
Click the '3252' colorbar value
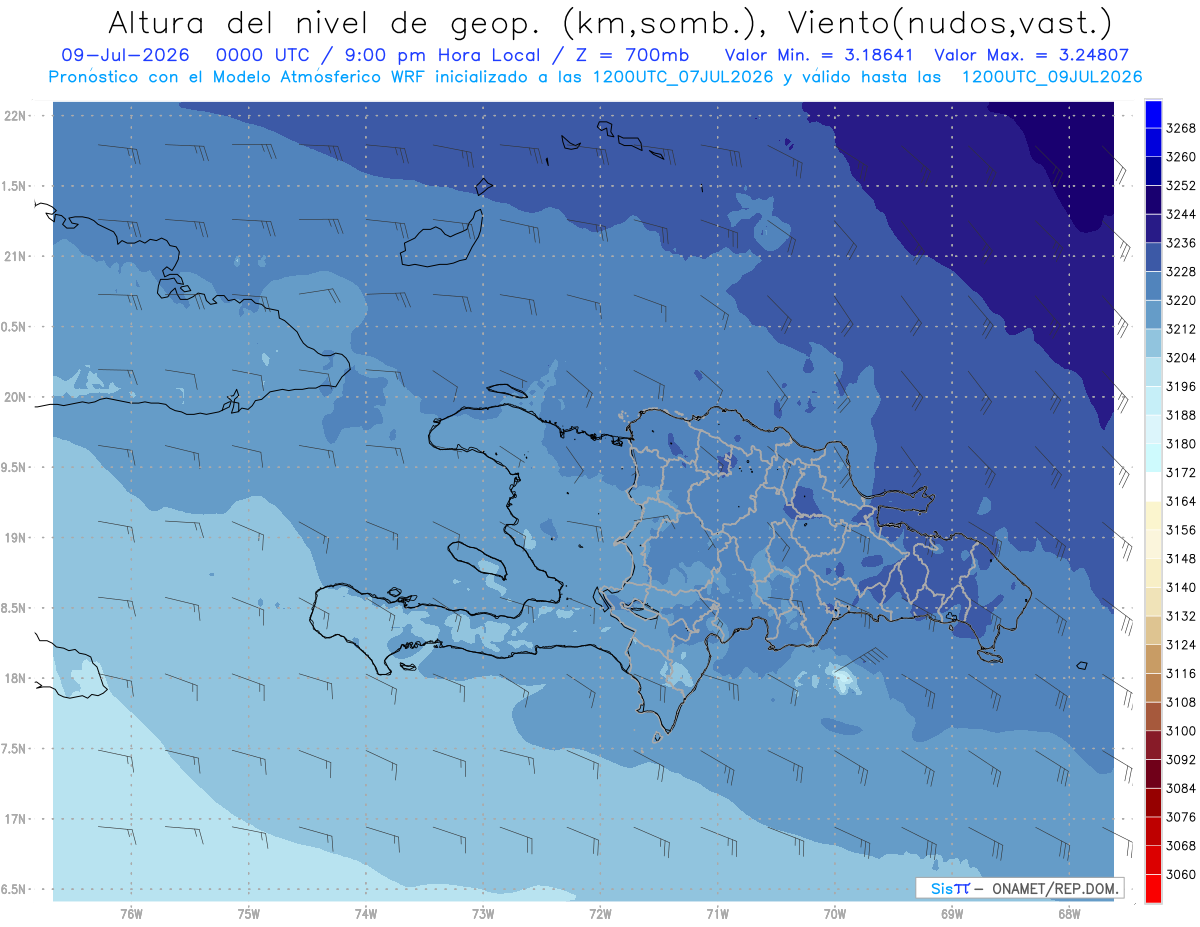[1180, 186]
